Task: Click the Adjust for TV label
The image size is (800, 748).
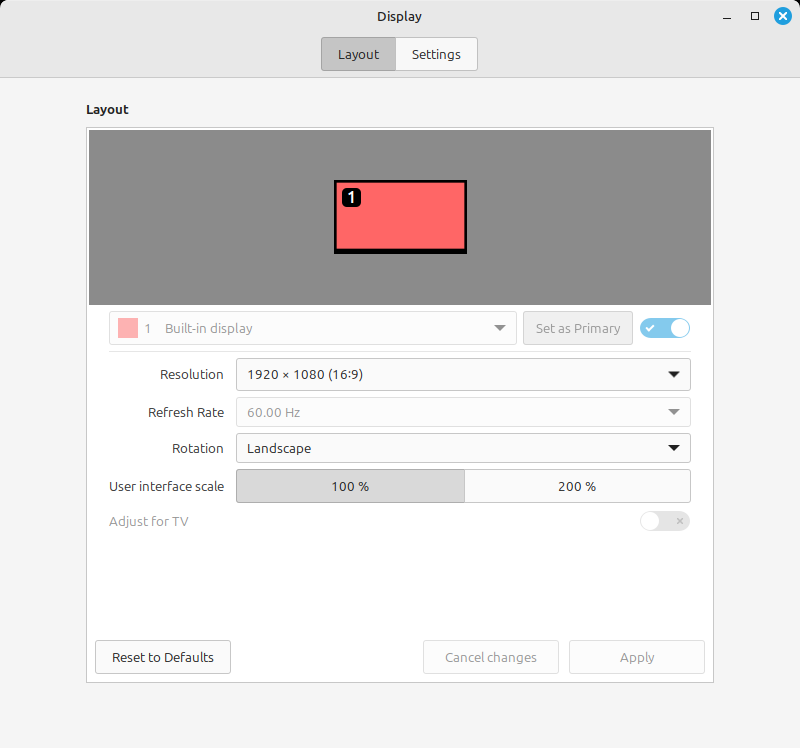Action: coord(148,521)
